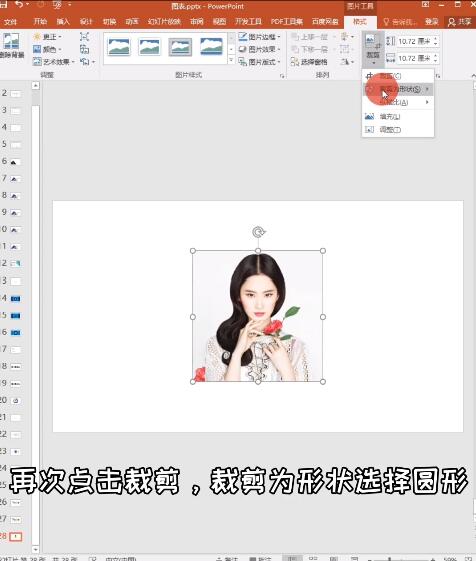Switch to the Transitions (切换) ribbon tab
This screenshot has width=476, height=561.
coord(109,22)
